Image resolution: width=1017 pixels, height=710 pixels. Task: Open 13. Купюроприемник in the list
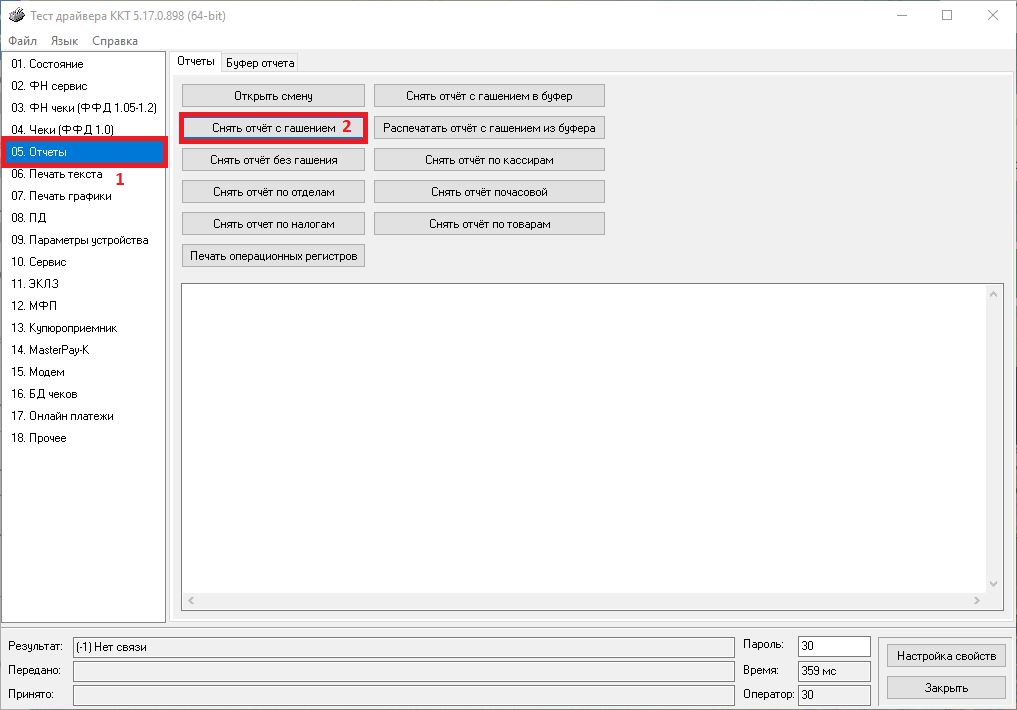tap(64, 328)
